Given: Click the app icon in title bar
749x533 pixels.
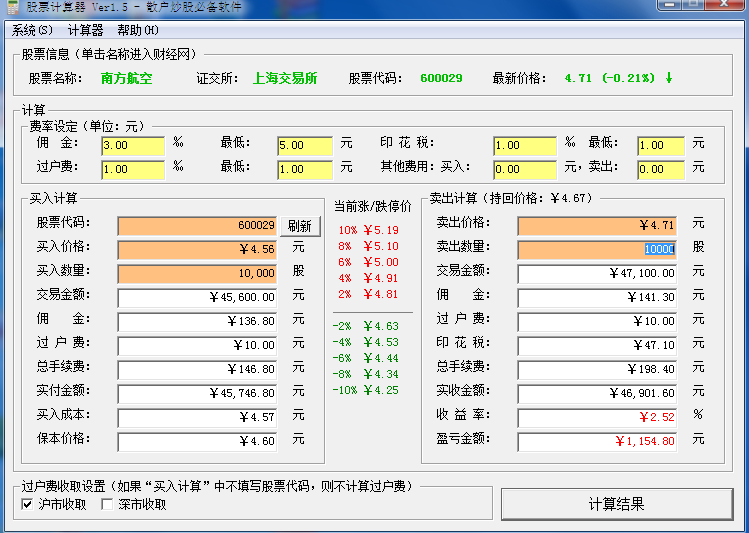Looking at the screenshot, I should point(12,8).
